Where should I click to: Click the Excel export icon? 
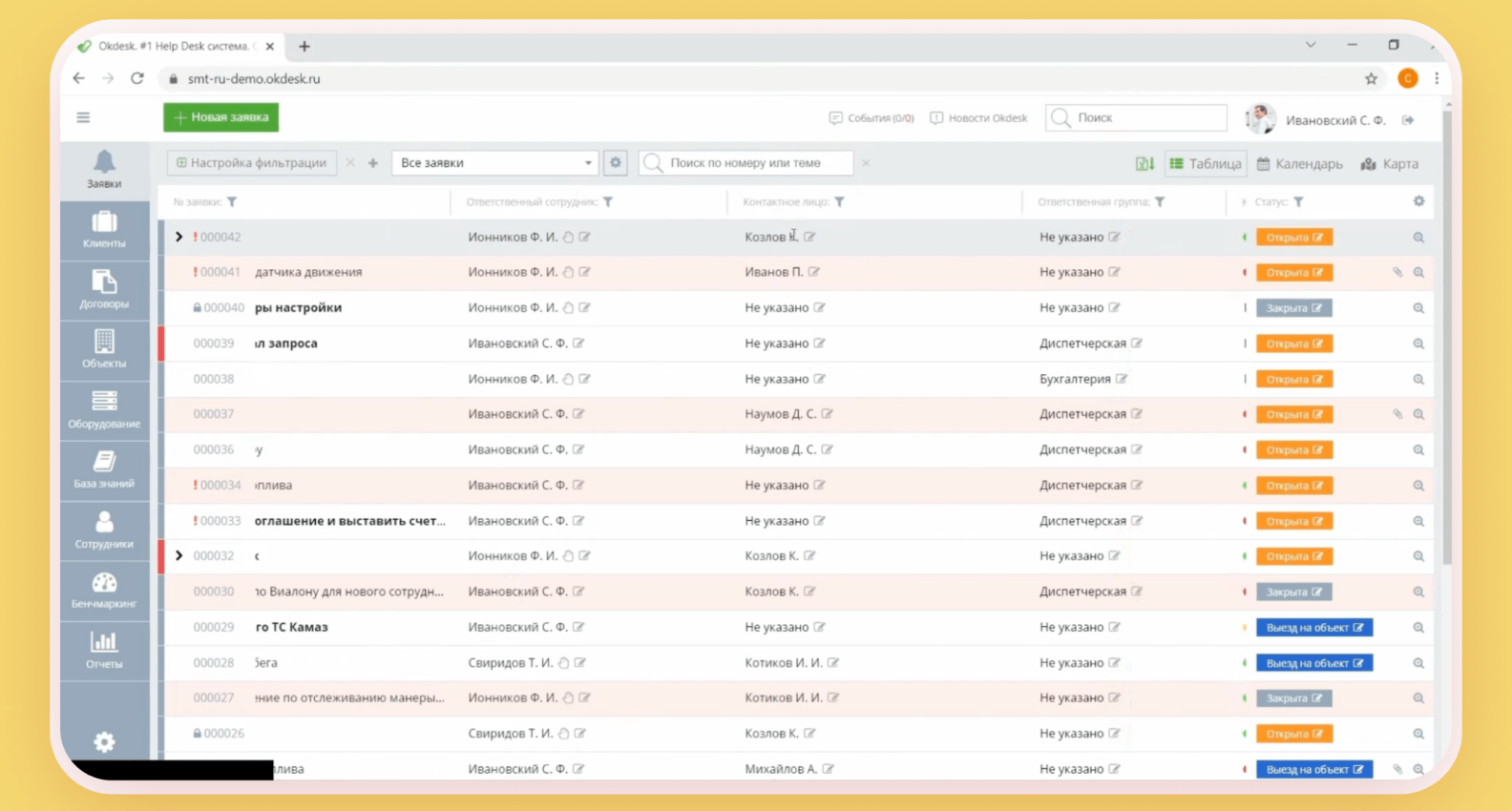click(x=1144, y=164)
